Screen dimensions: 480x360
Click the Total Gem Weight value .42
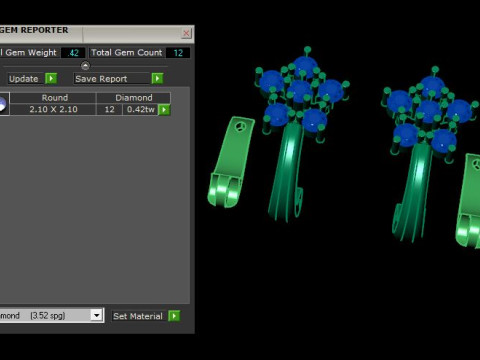(x=73, y=53)
